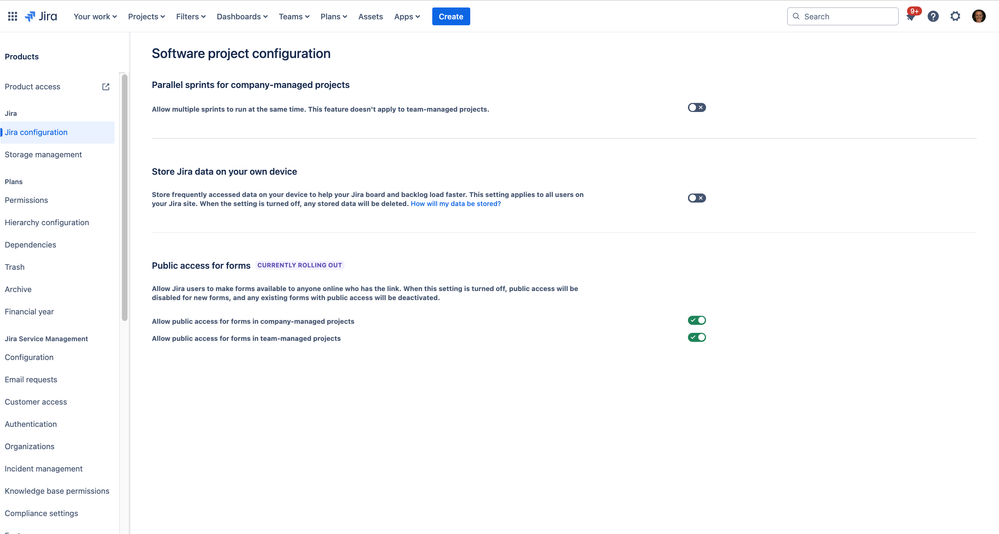Expand the Dashboards dropdown

(x=241, y=17)
